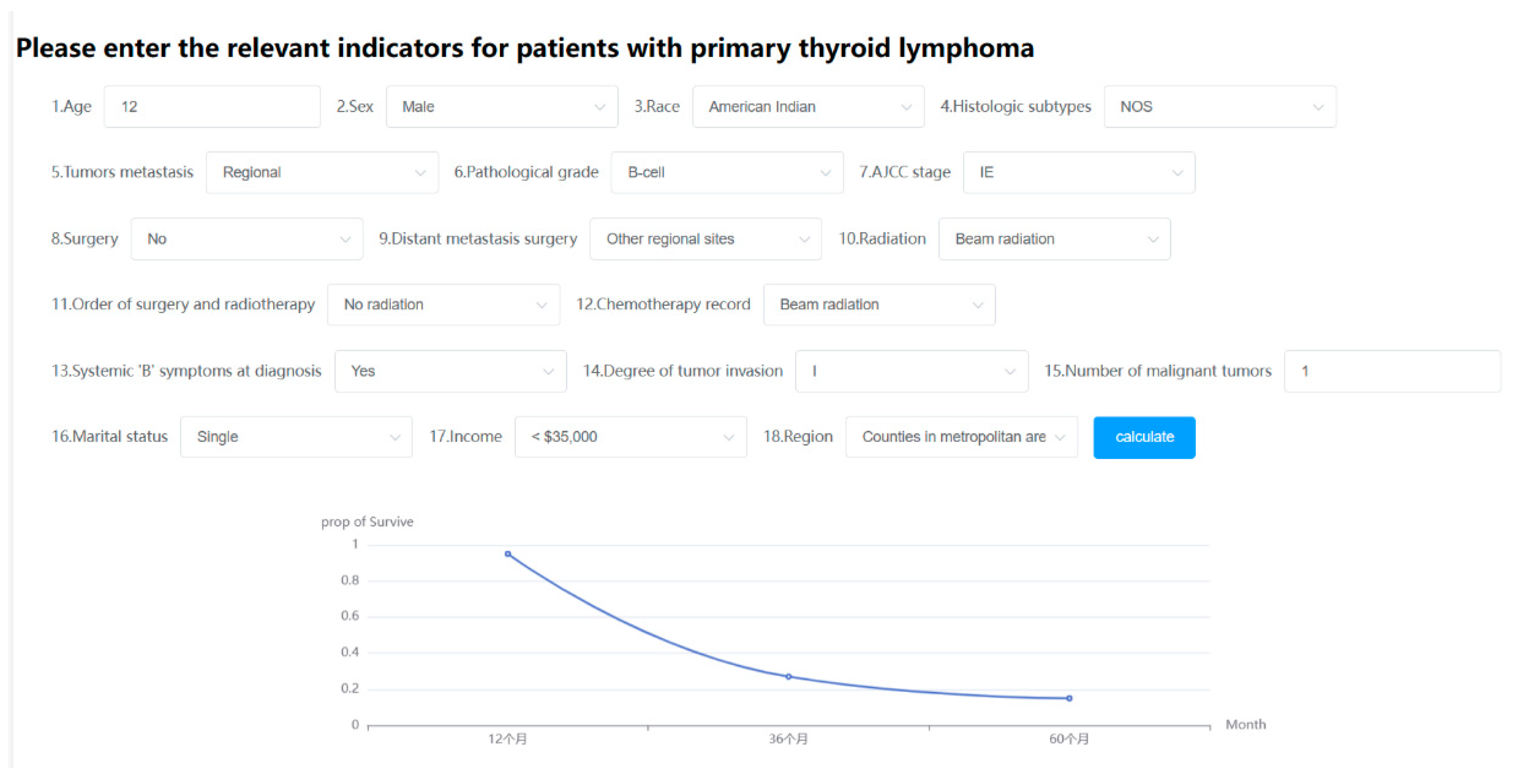This screenshot has height=784, width=1515.
Task: Open the Radiation dropdown
Action: click(x=1054, y=239)
